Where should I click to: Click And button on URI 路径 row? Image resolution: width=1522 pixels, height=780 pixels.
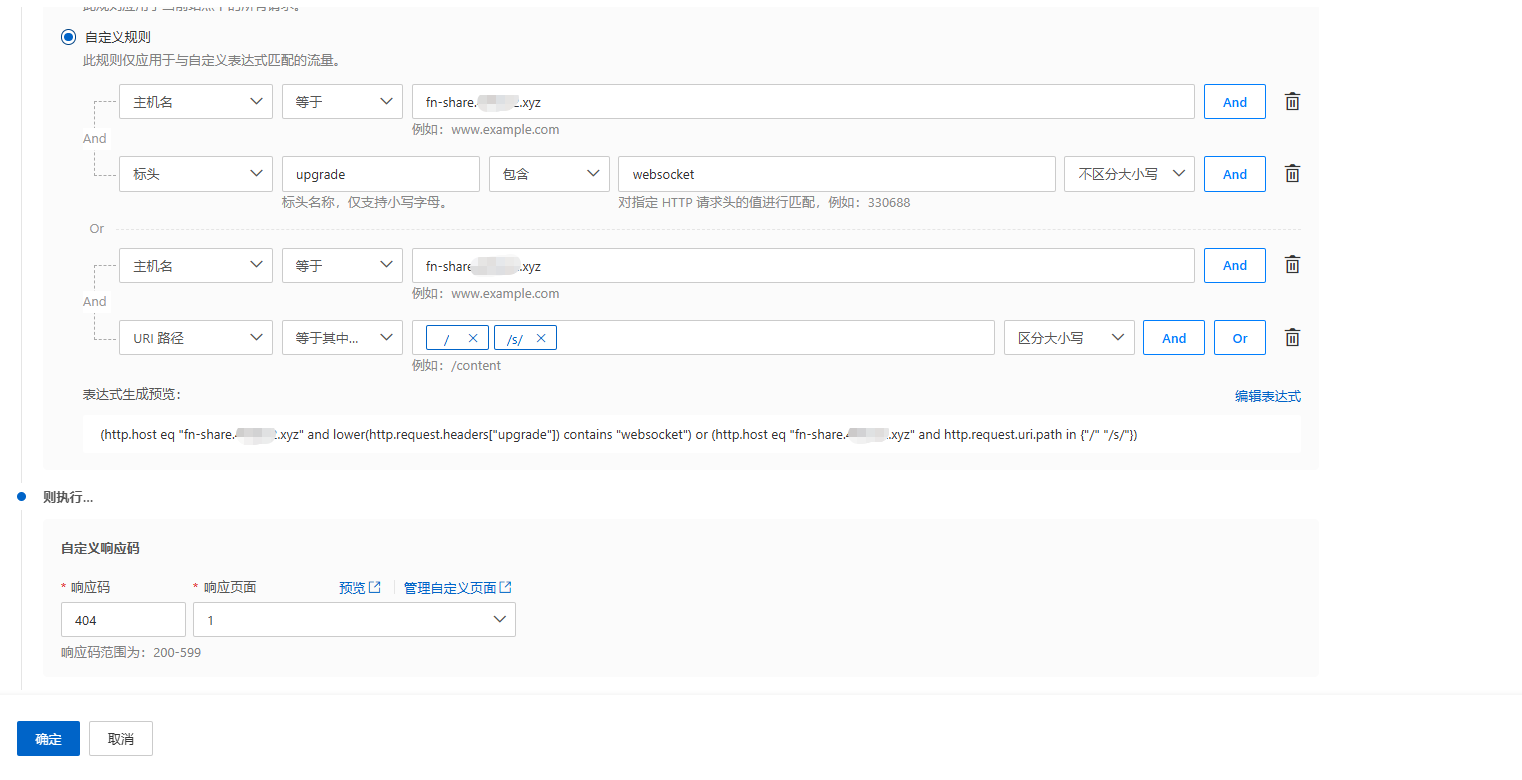point(1174,338)
